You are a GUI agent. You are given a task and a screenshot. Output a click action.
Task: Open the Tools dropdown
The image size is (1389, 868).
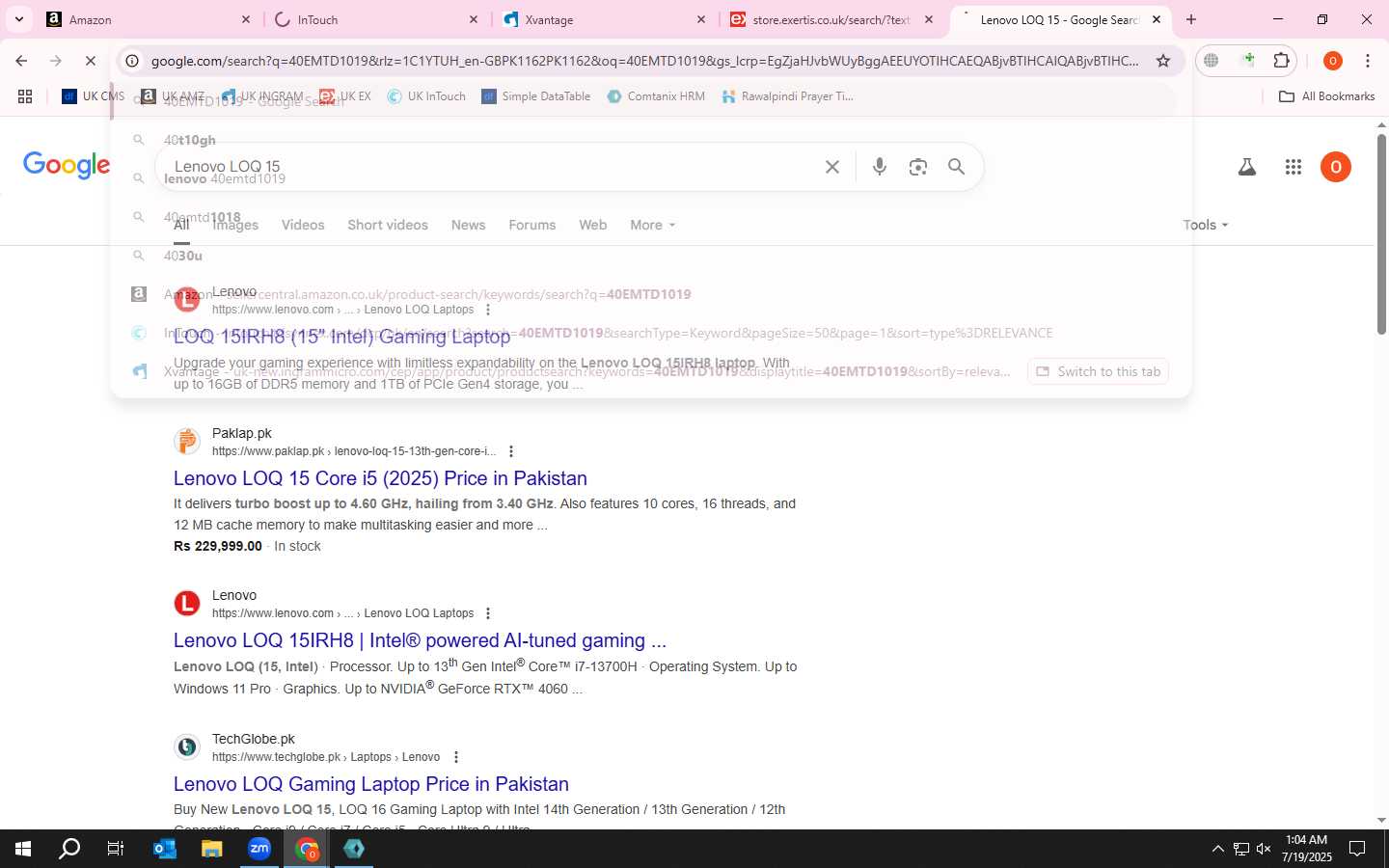[x=1206, y=225]
